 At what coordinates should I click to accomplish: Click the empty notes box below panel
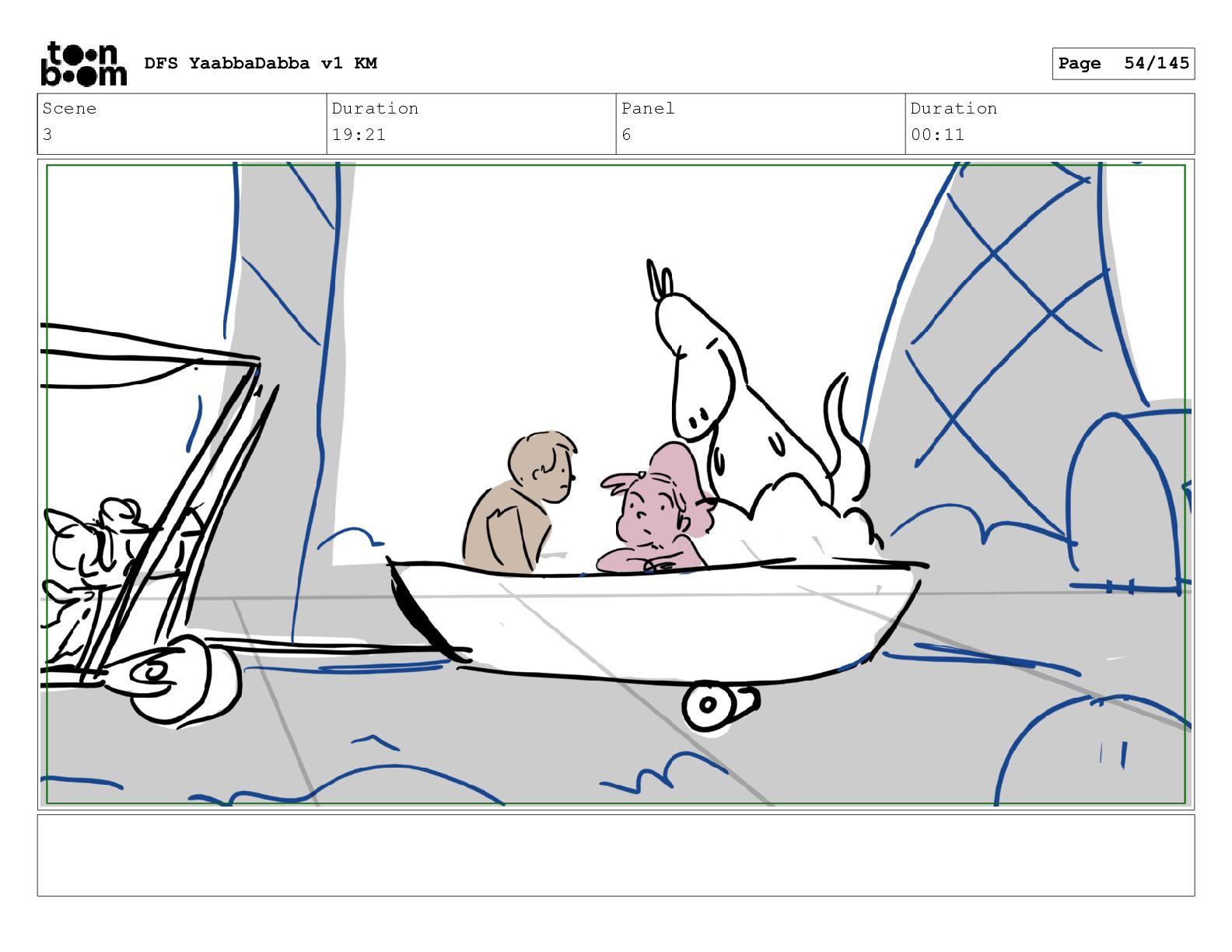616,855
